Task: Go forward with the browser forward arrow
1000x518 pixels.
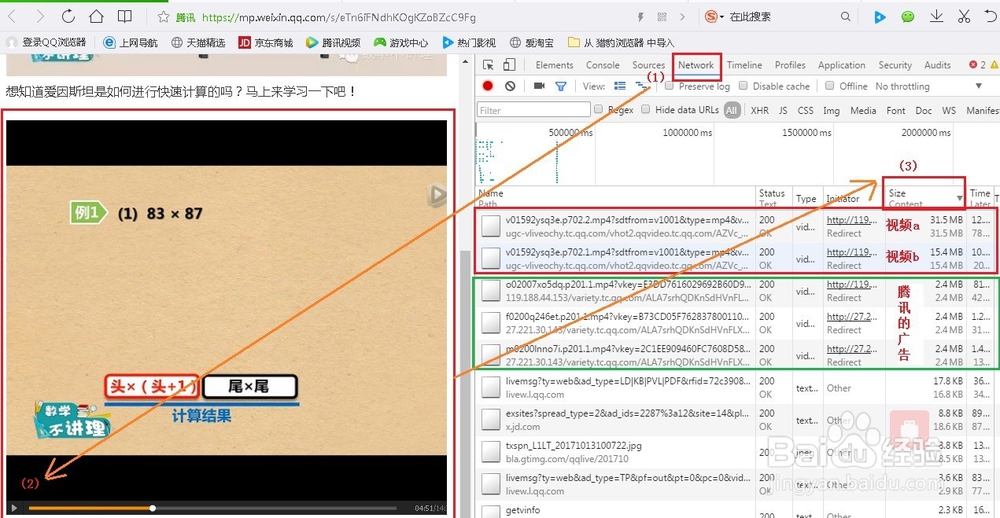Action: click(40, 17)
